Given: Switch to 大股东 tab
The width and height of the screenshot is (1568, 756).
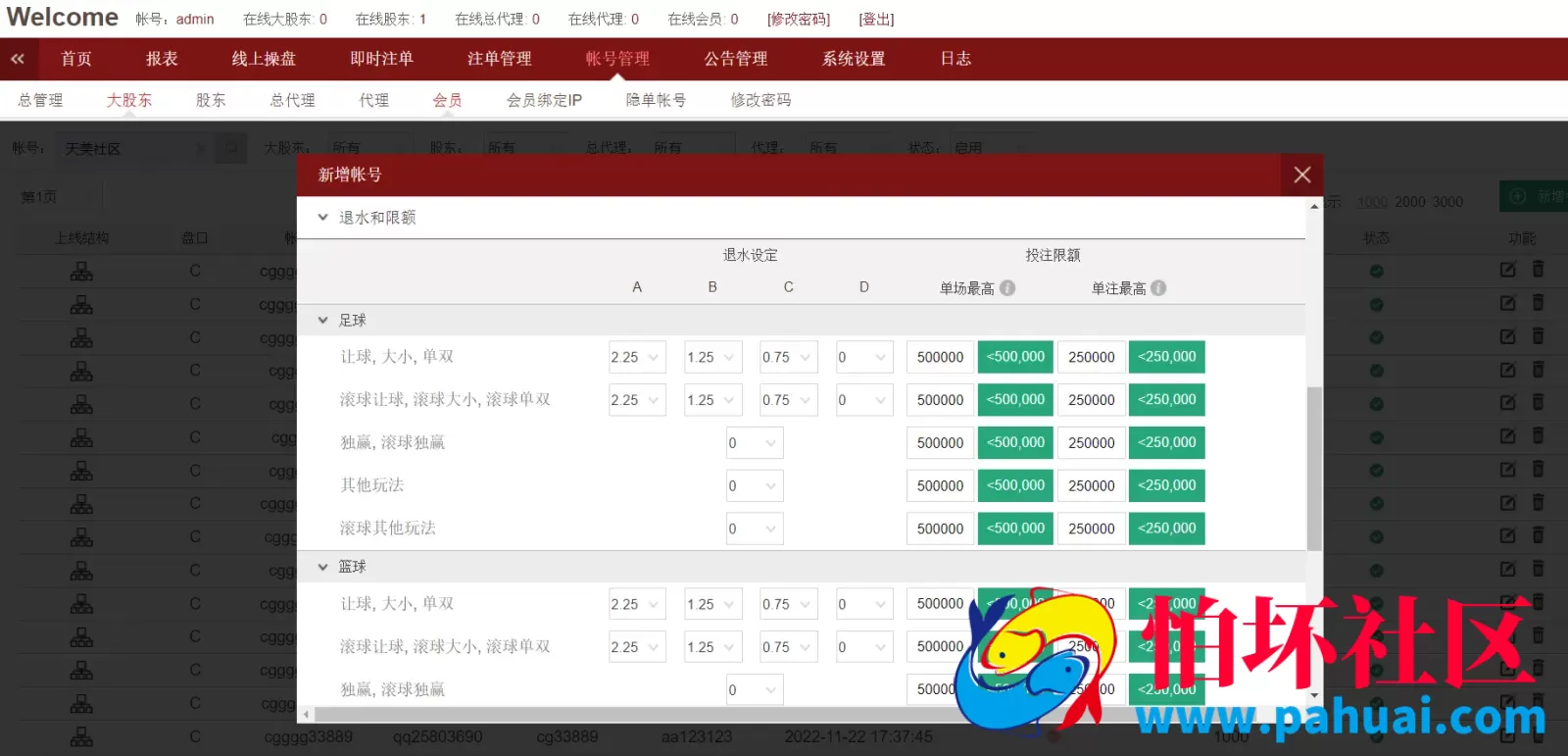Looking at the screenshot, I should pos(129,100).
